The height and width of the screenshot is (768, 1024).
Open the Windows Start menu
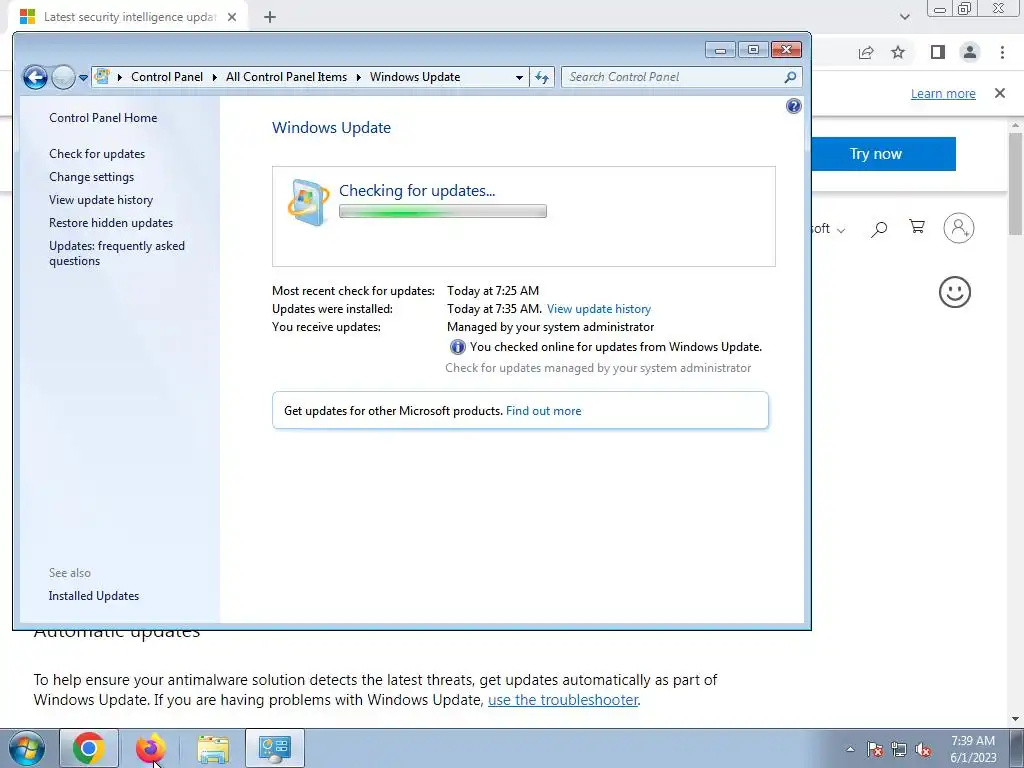point(27,748)
